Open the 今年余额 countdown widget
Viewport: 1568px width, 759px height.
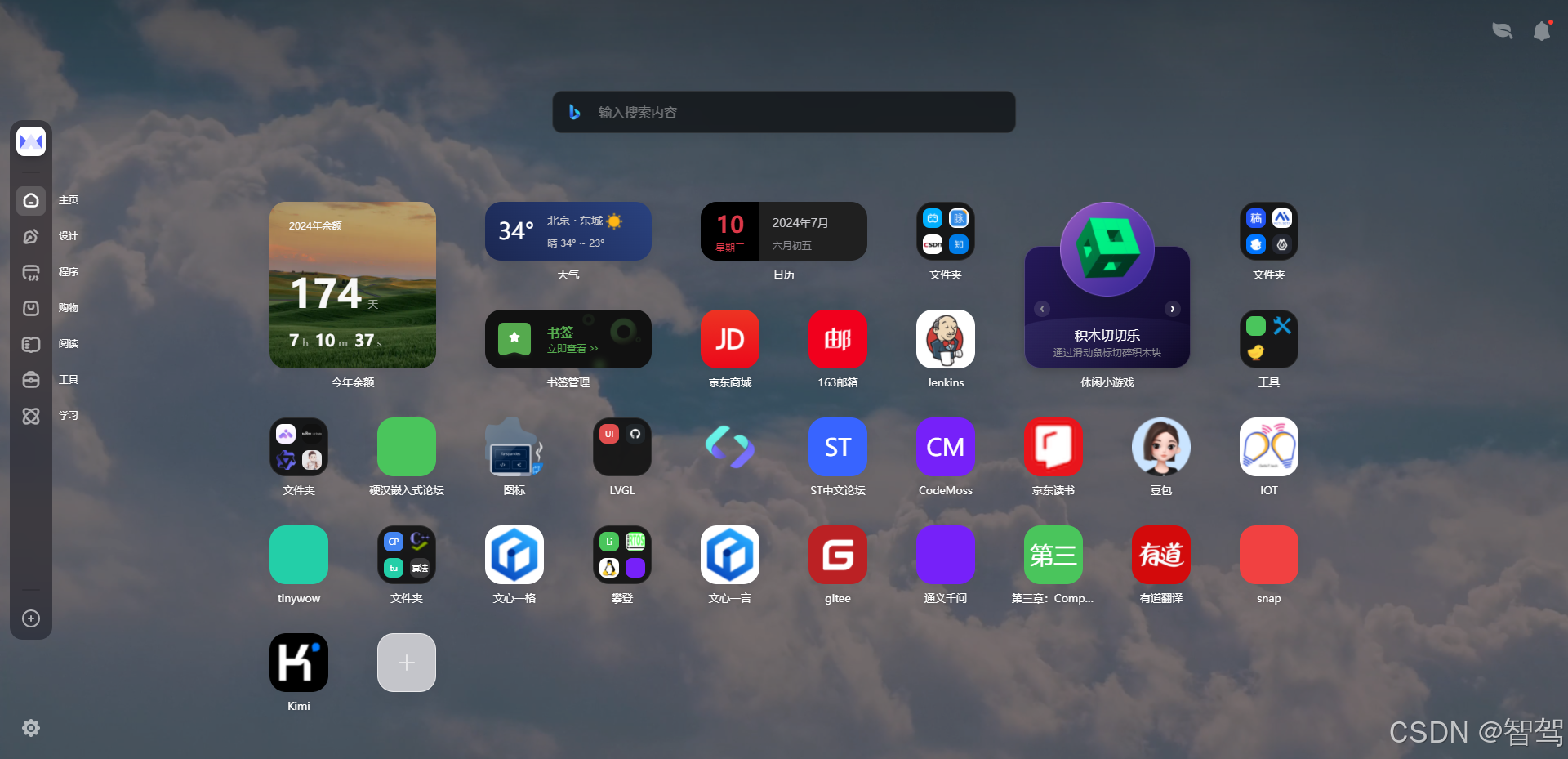click(353, 285)
